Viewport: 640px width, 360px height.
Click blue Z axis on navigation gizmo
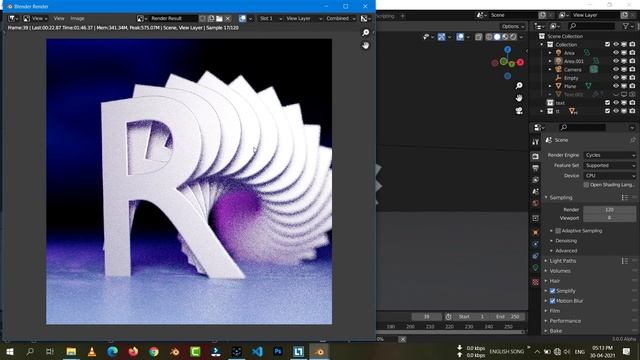pos(507,49)
